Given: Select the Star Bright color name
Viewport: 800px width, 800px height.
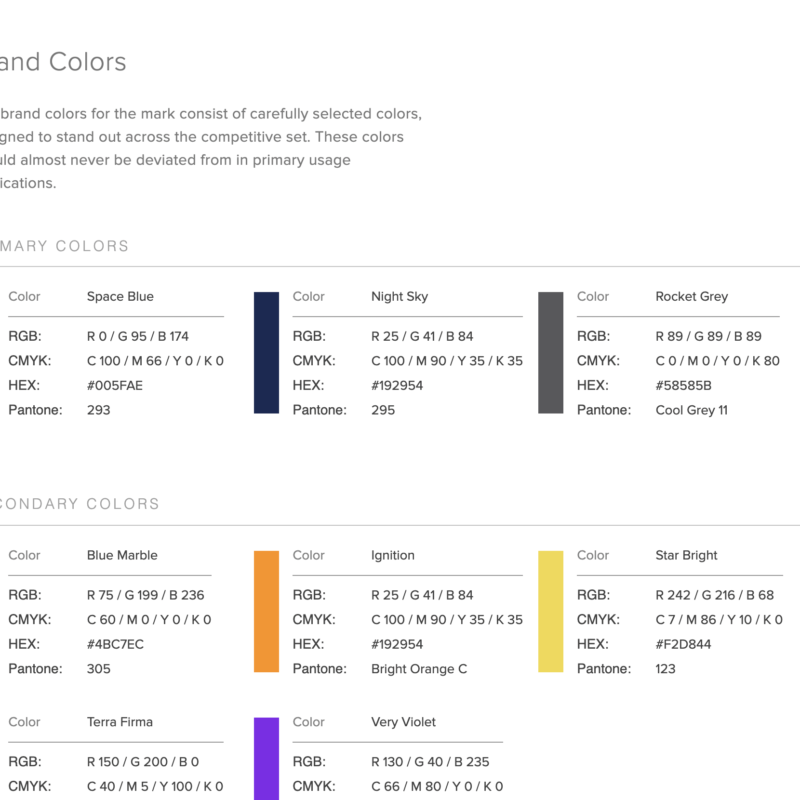Looking at the screenshot, I should pyautogui.click(x=686, y=555).
